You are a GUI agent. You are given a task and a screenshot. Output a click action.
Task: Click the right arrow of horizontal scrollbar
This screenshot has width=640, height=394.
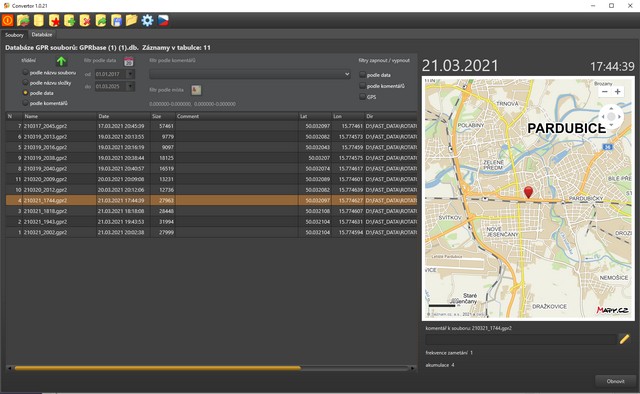413,368
